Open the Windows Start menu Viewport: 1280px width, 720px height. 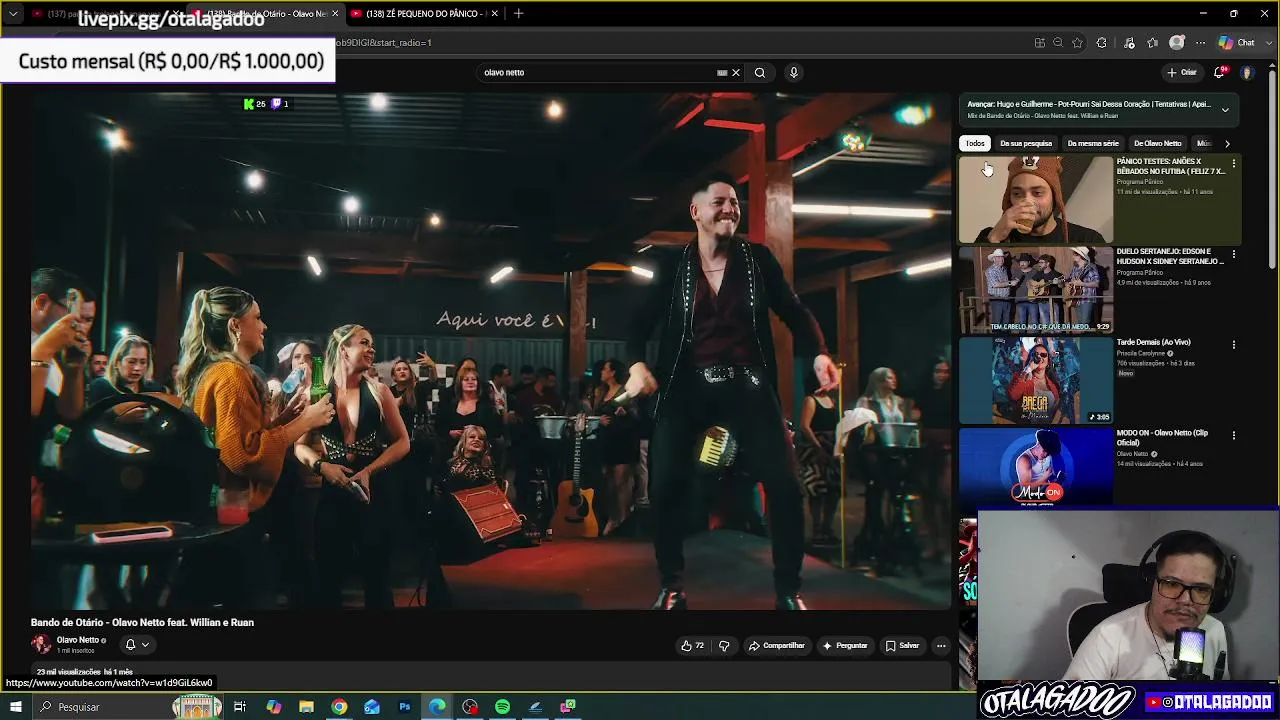[x=15, y=707]
